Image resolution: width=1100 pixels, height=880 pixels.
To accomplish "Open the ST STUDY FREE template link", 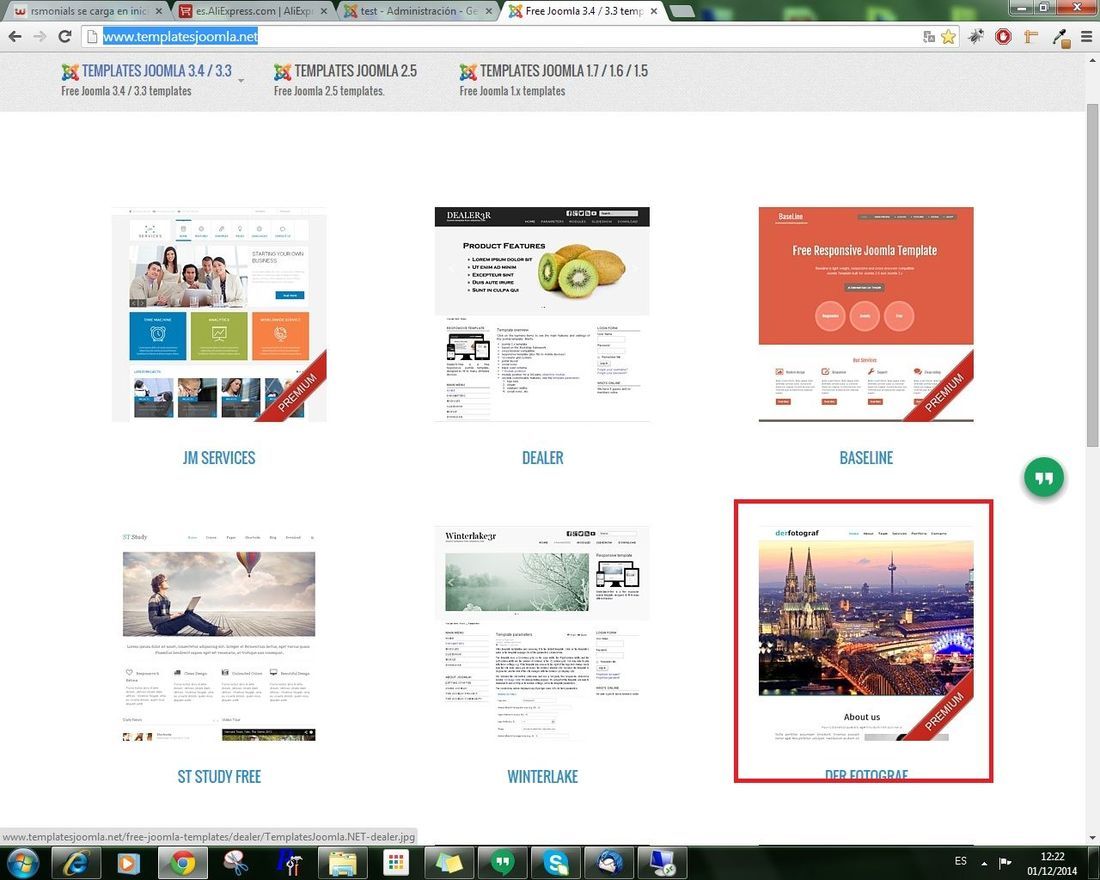I will click(219, 776).
